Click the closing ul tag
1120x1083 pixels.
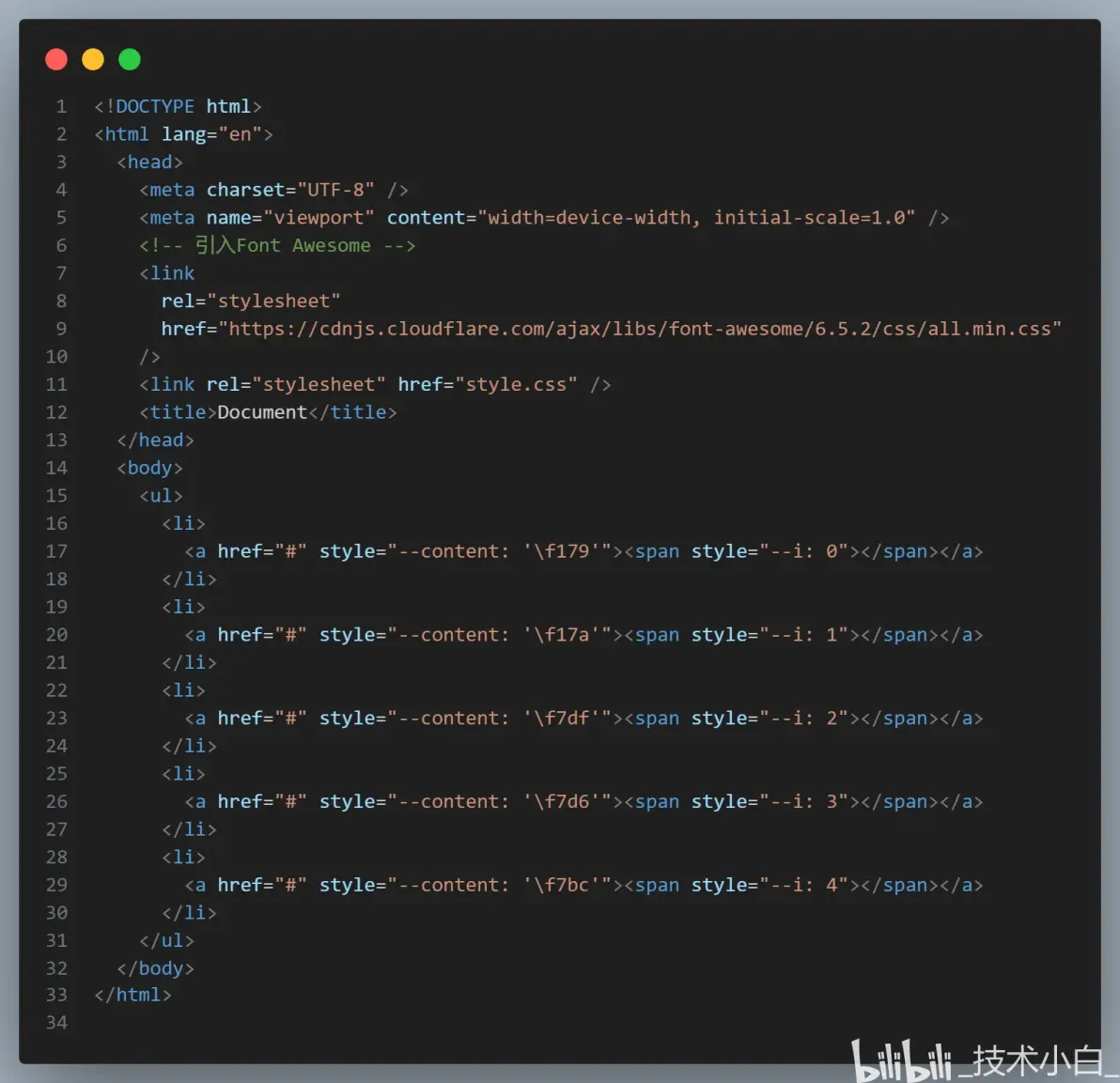tap(166, 941)
